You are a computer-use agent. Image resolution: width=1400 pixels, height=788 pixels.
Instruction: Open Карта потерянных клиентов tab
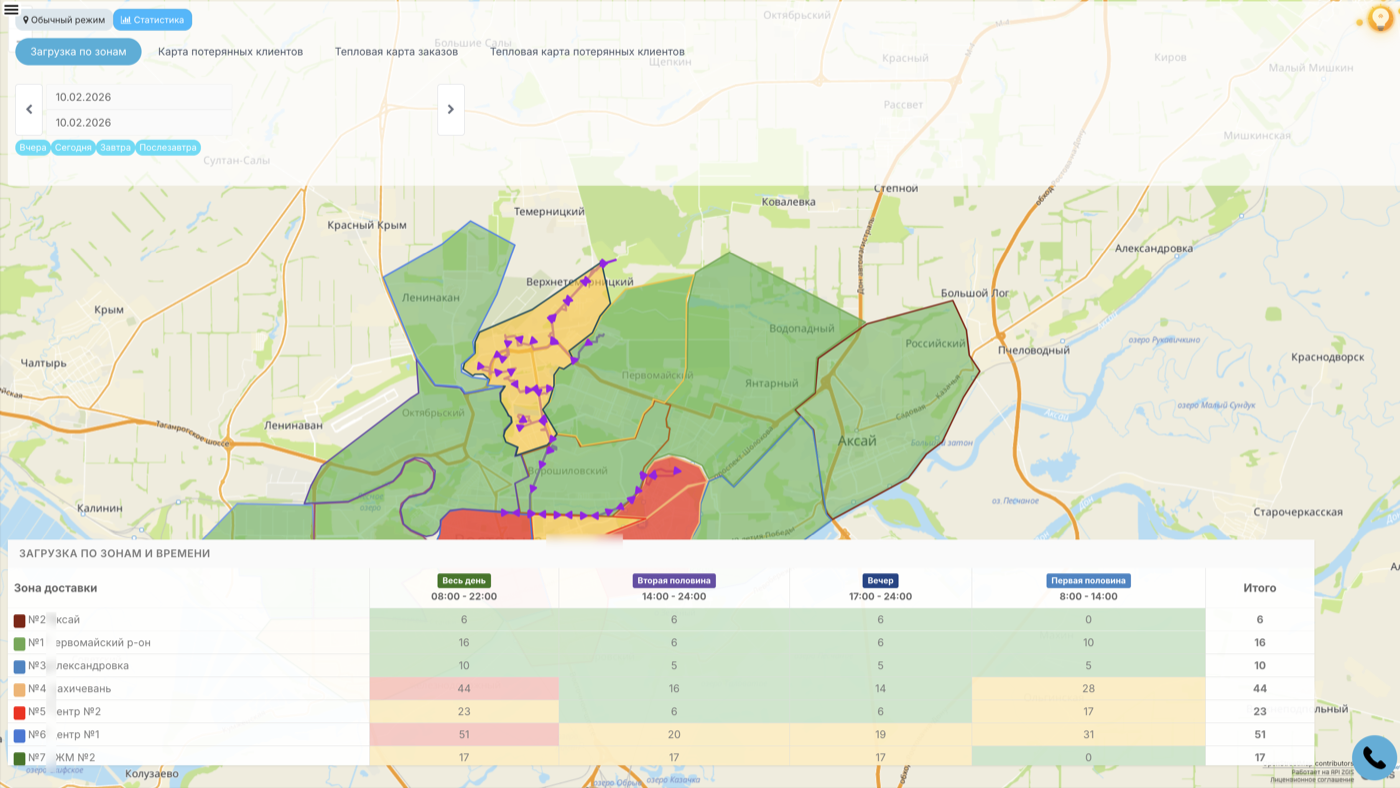pos(230,52)
